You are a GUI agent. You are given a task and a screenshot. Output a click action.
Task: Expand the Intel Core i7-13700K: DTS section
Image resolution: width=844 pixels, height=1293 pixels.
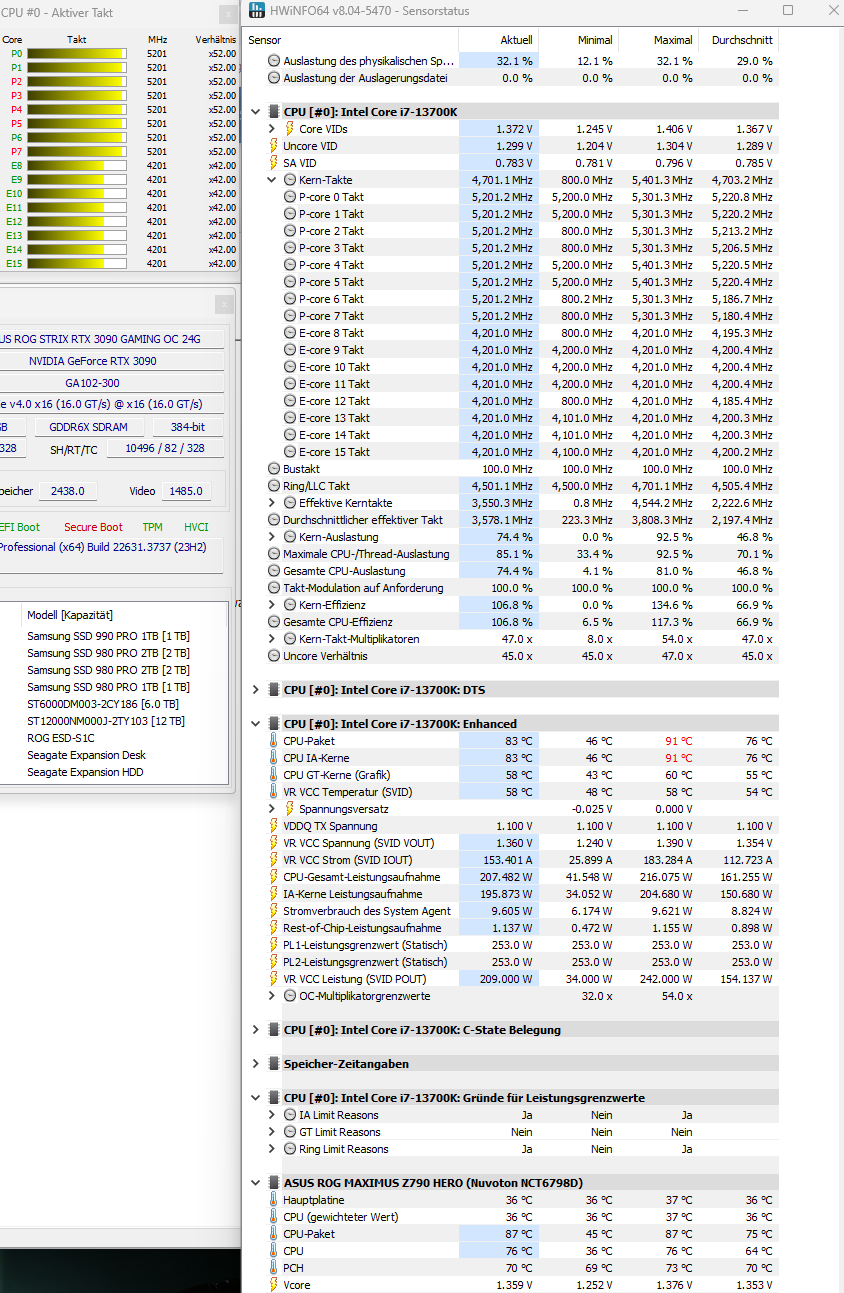click(256, 690)
